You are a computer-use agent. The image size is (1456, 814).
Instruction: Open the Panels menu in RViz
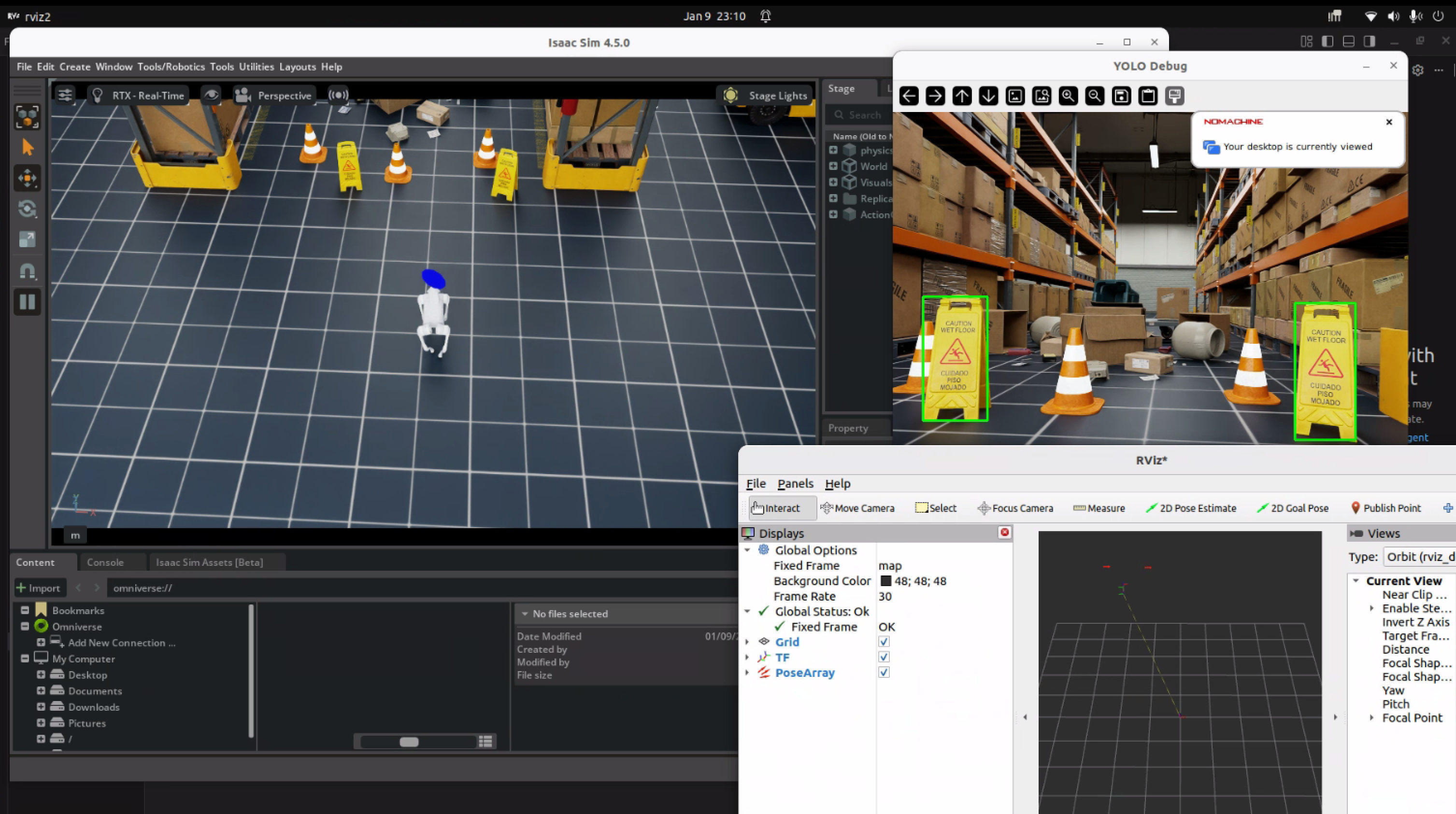(795, 484)
